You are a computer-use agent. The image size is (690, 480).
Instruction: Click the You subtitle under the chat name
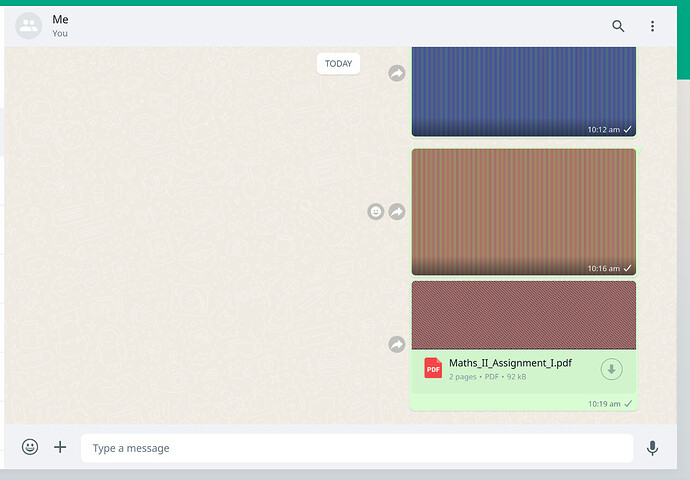point(60,33)
